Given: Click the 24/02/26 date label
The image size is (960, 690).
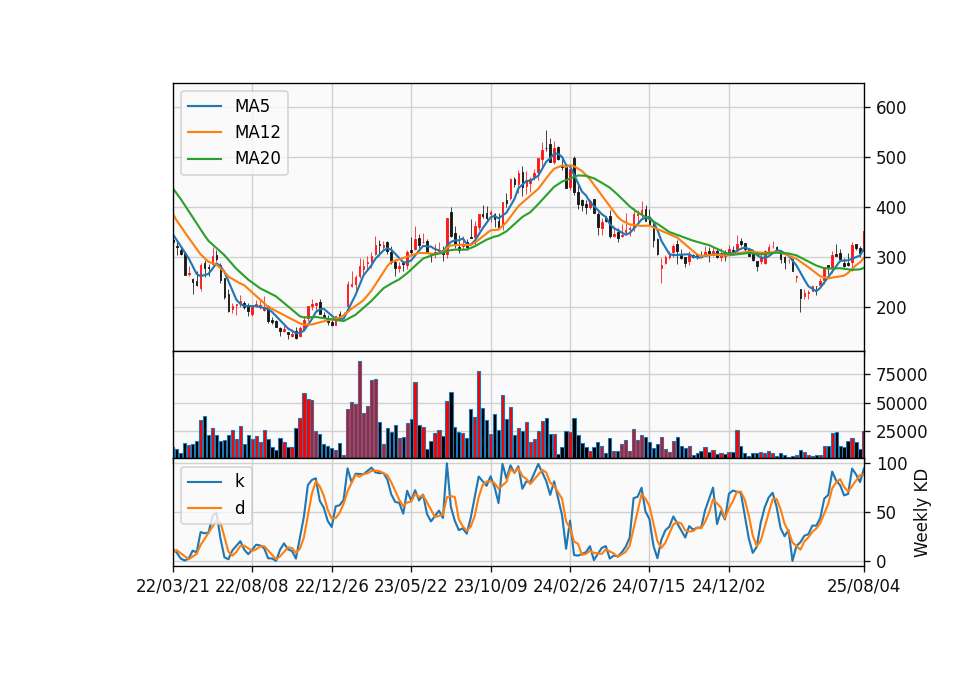Looking at the screenshot, I should (570, 587).
